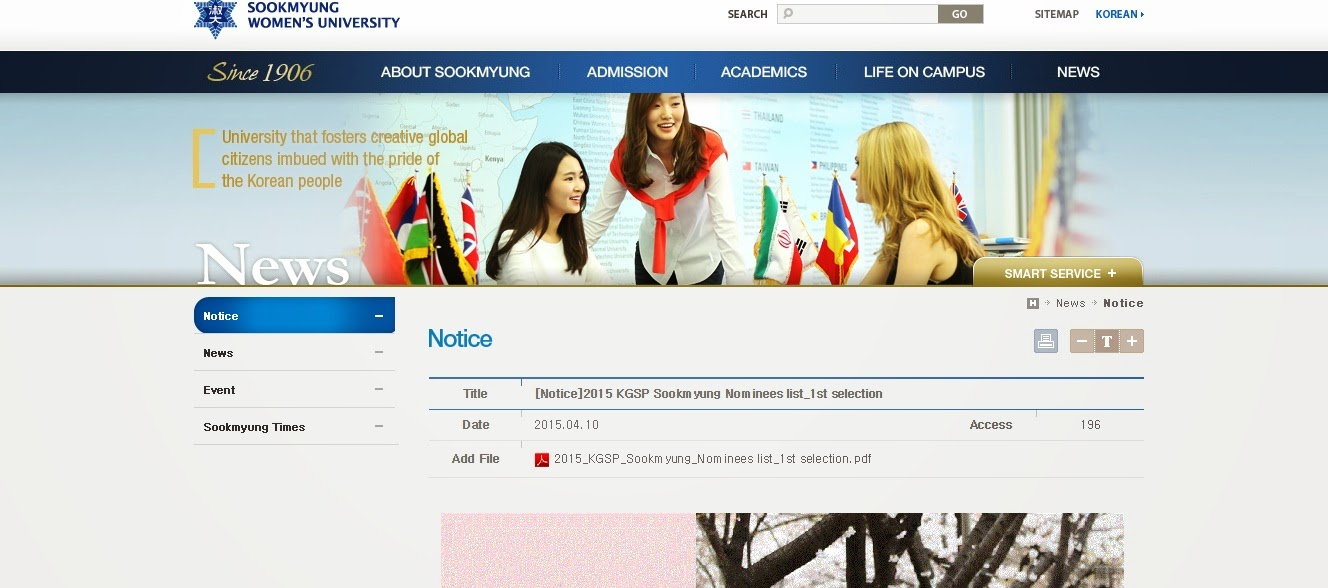Open the LIFE ON CAMPUS menu
Image resolution: width=1328 pixels, height=588 pixels.
tap(924, 72)
